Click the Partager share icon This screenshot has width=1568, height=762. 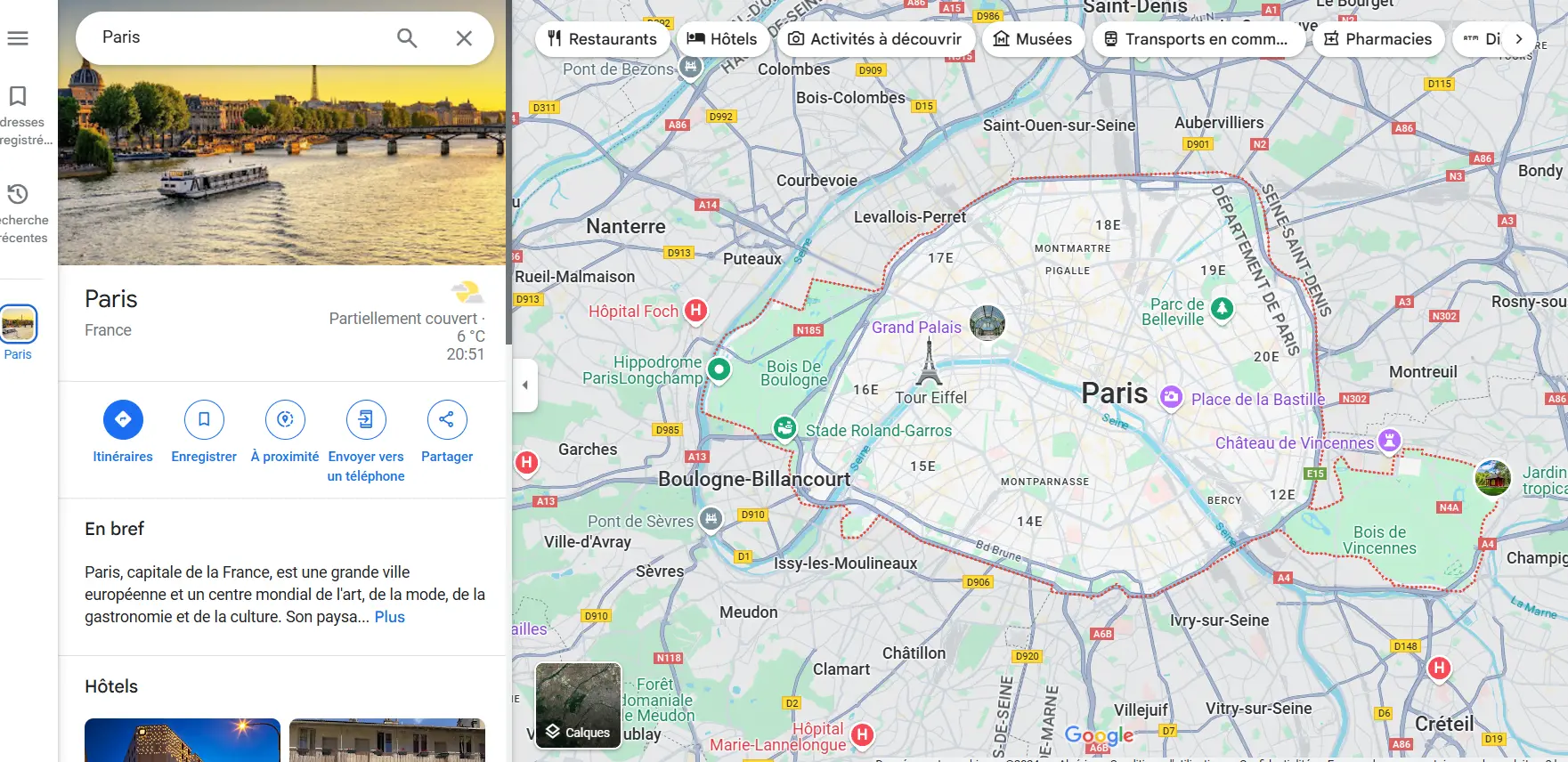coord(447,419)
